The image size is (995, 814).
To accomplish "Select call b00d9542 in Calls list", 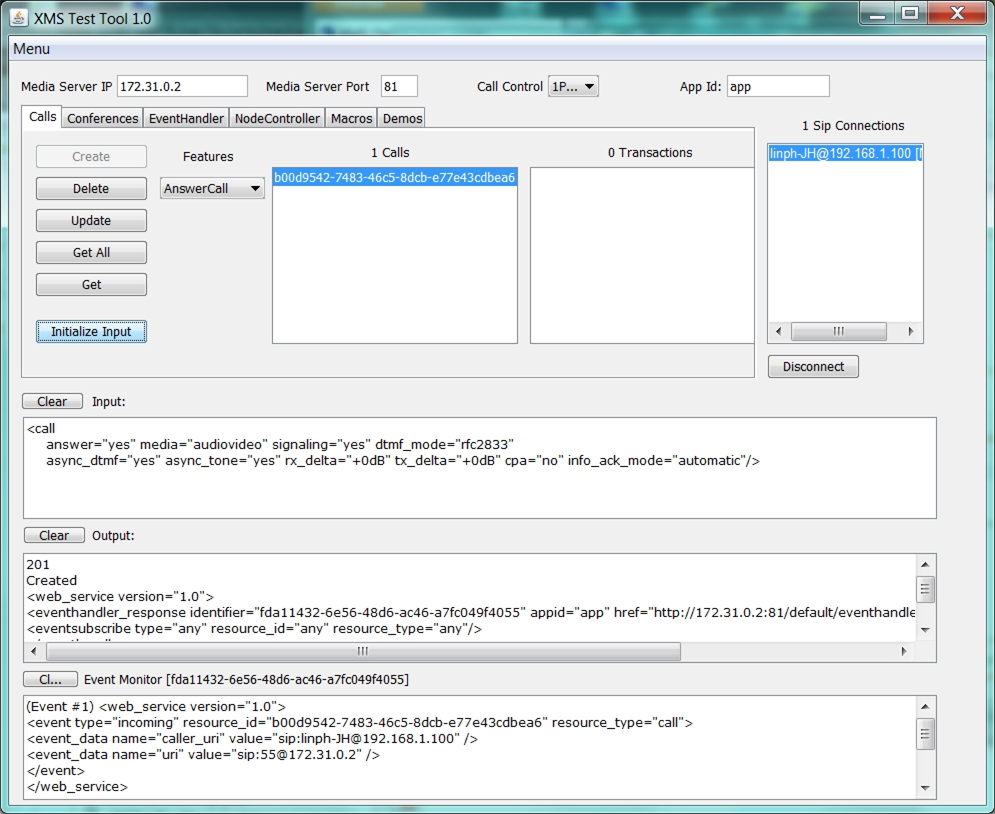I will click(394, 178).
